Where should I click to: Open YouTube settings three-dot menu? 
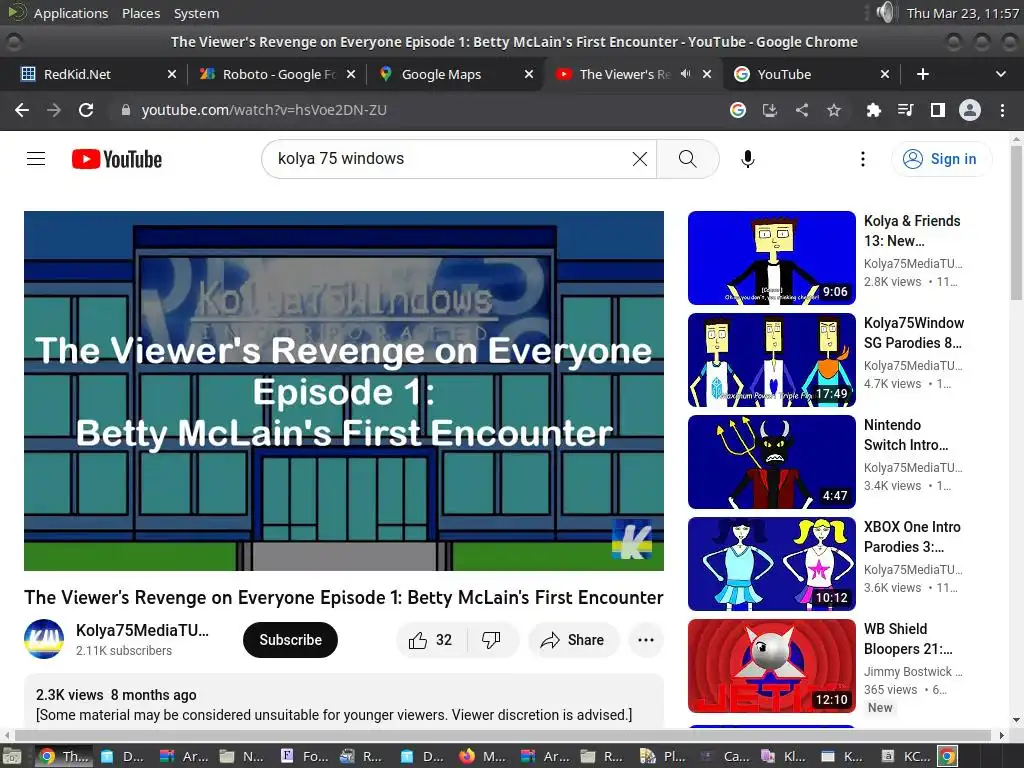[863, 159]
